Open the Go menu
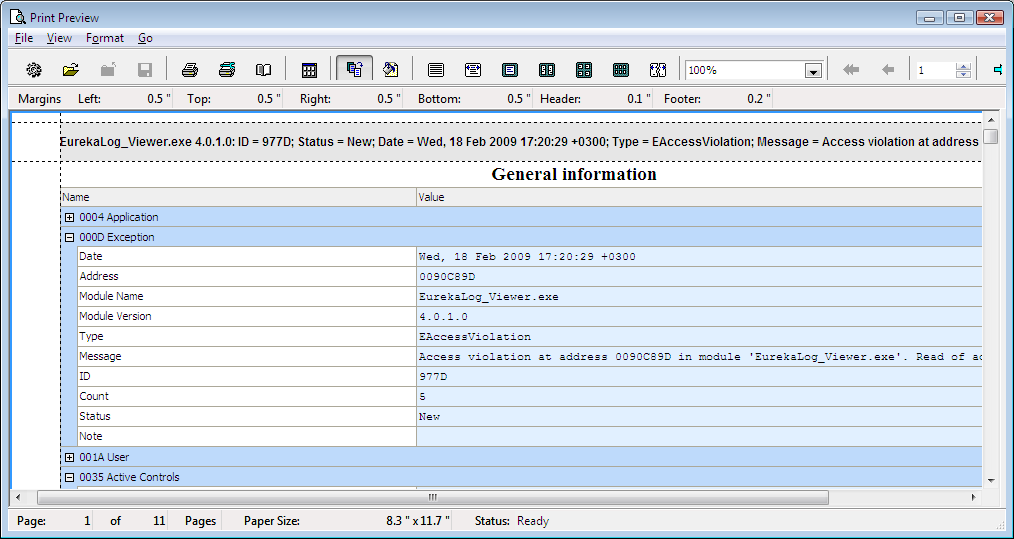The height and width of the screenshot is (539, 1014). coord(146,38)
